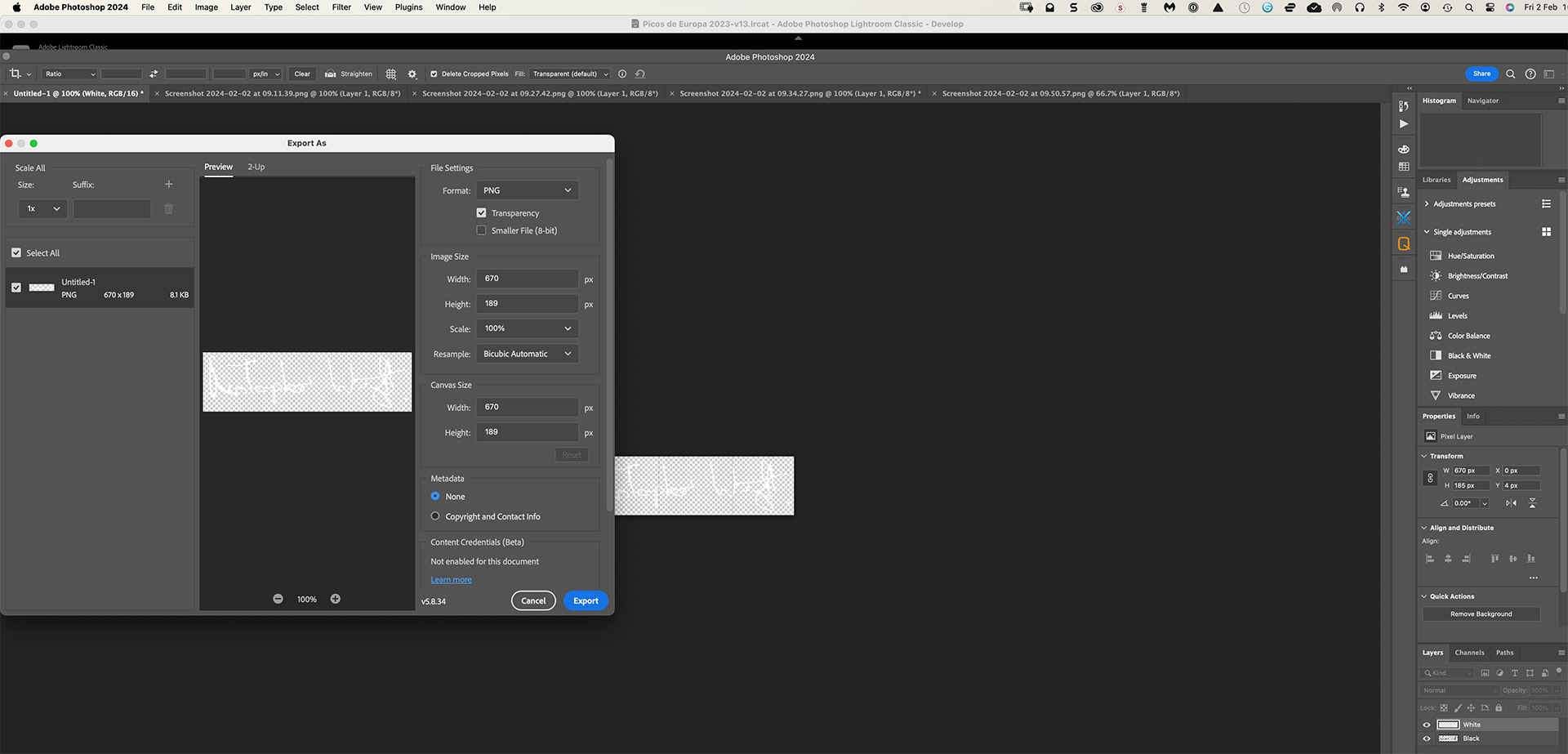
Task: Switch to the Channels tab
Action: [1469, 653]
